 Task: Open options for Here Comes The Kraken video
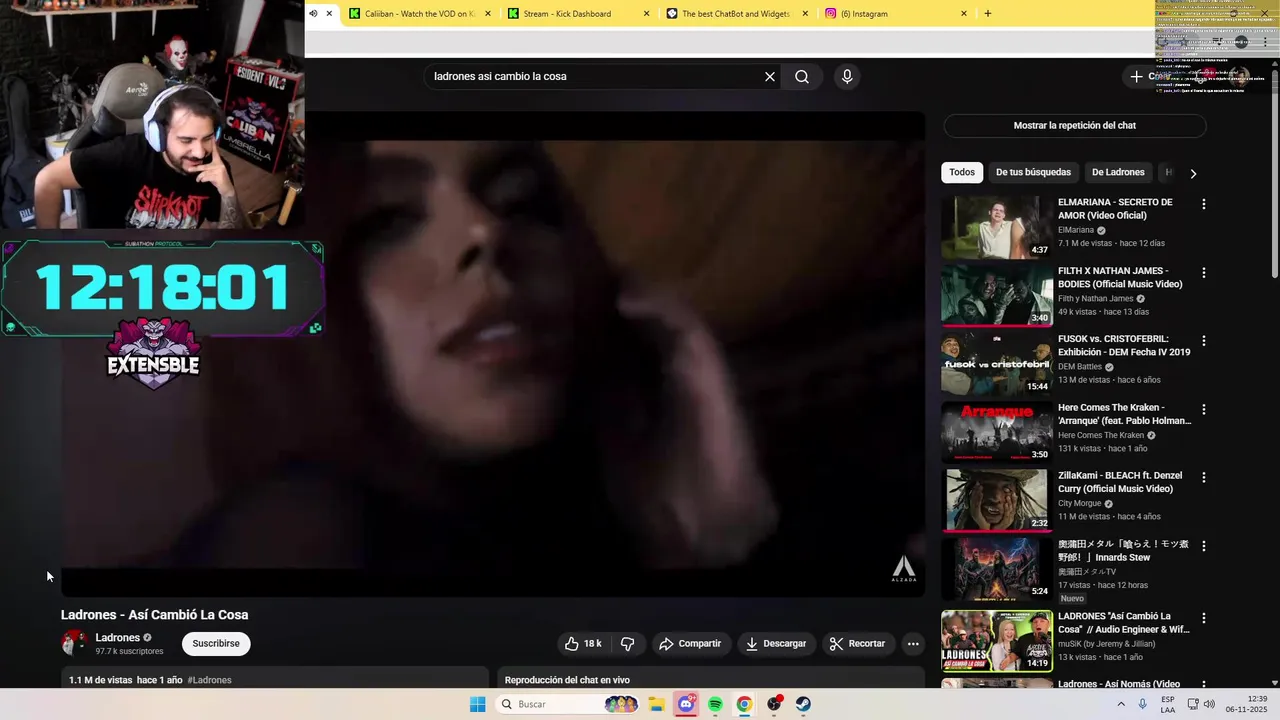(x=1204, y=409)
